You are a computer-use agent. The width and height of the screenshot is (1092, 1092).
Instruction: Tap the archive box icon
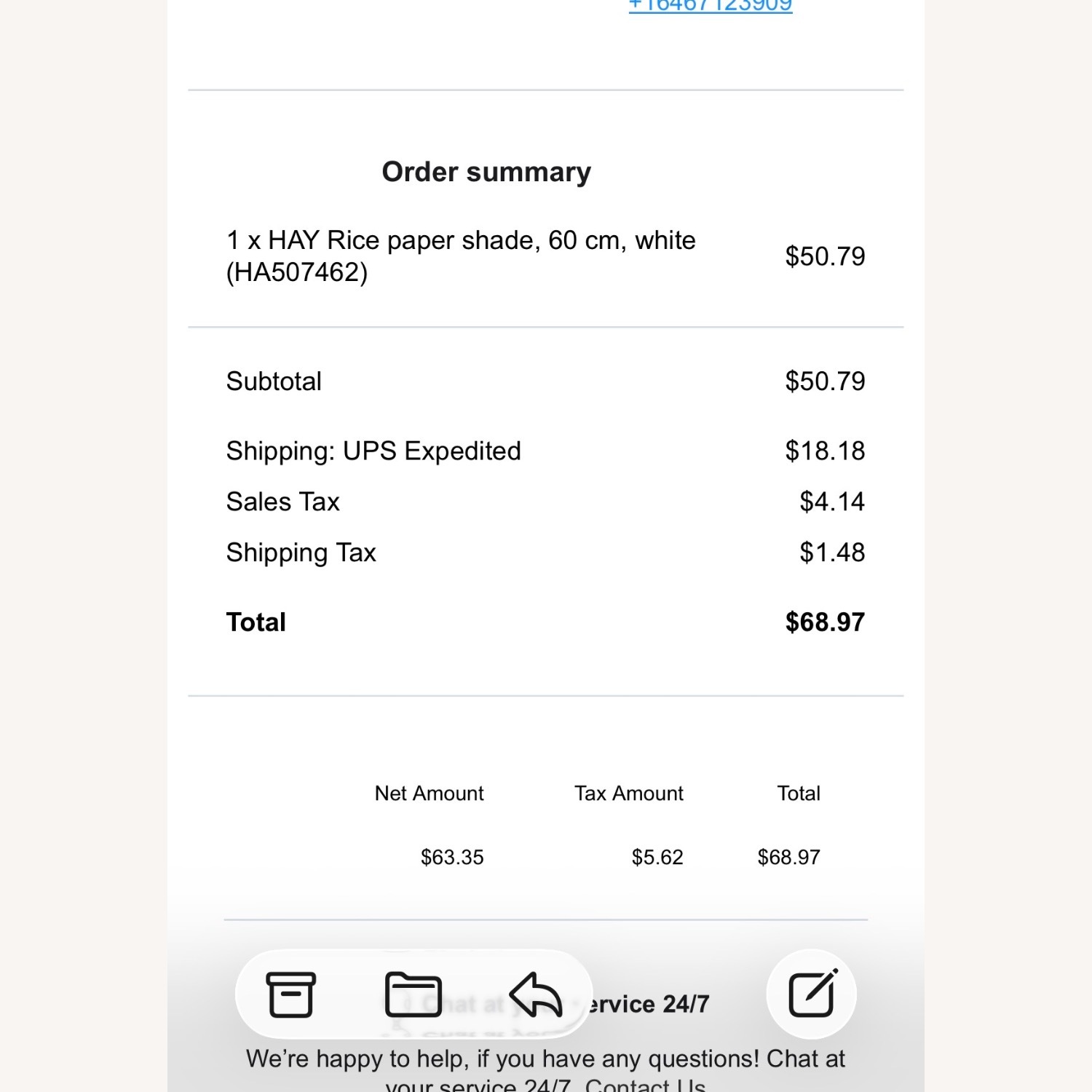[290, 994]
